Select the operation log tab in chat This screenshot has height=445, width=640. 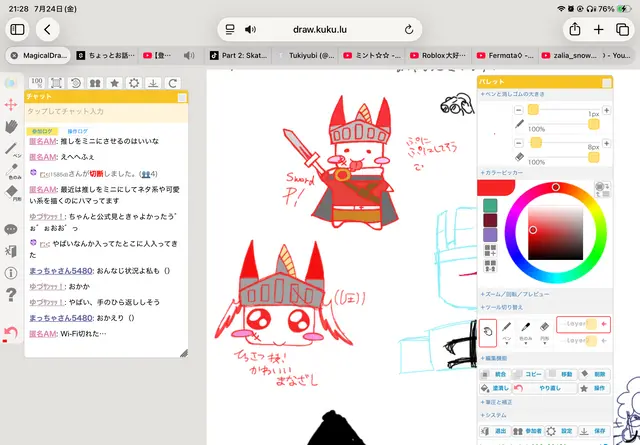pyautogui.click(x=77, y=131)
